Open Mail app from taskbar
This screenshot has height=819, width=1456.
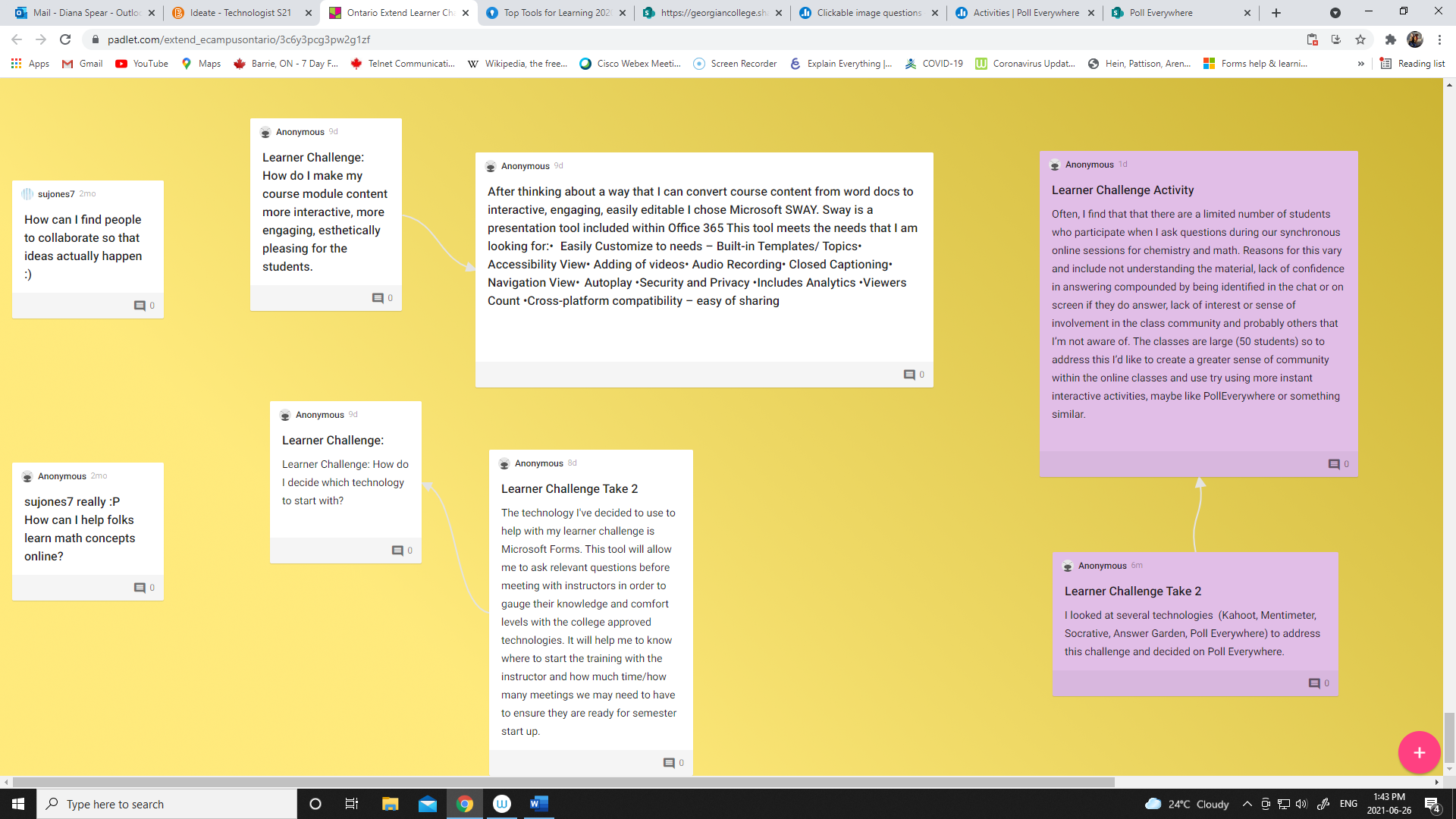(428, 804)
